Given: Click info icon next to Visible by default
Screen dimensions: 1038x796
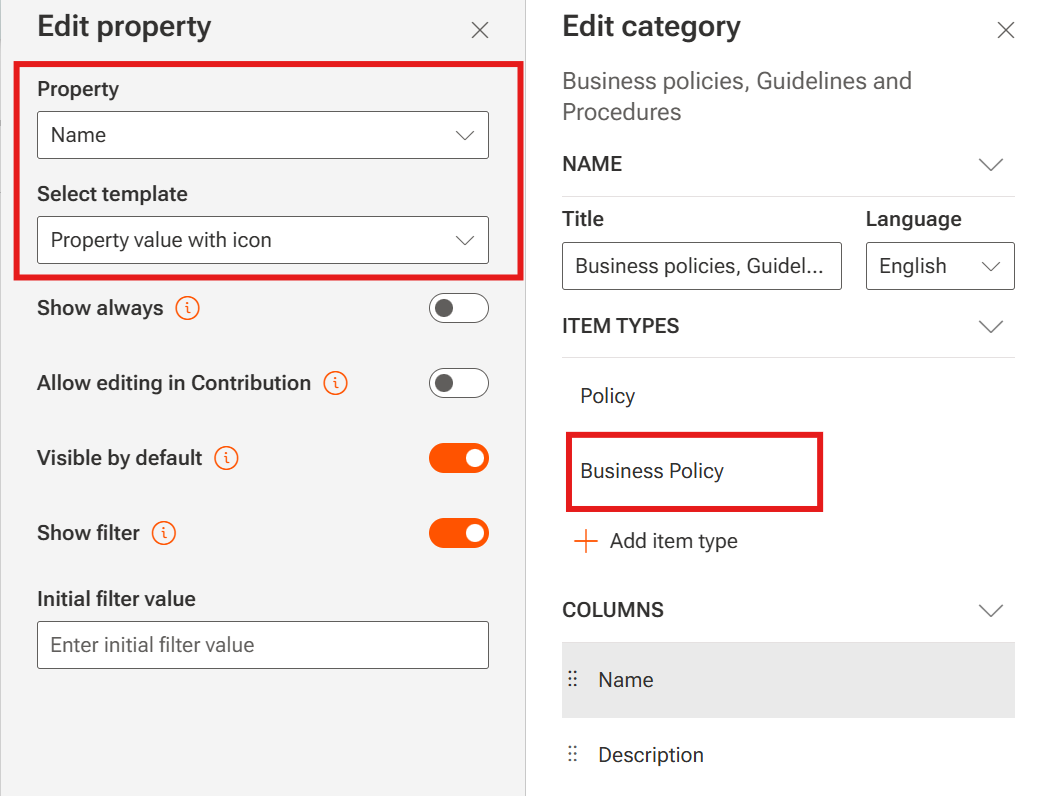Looking at the screenshot, I should pos(227,458).
